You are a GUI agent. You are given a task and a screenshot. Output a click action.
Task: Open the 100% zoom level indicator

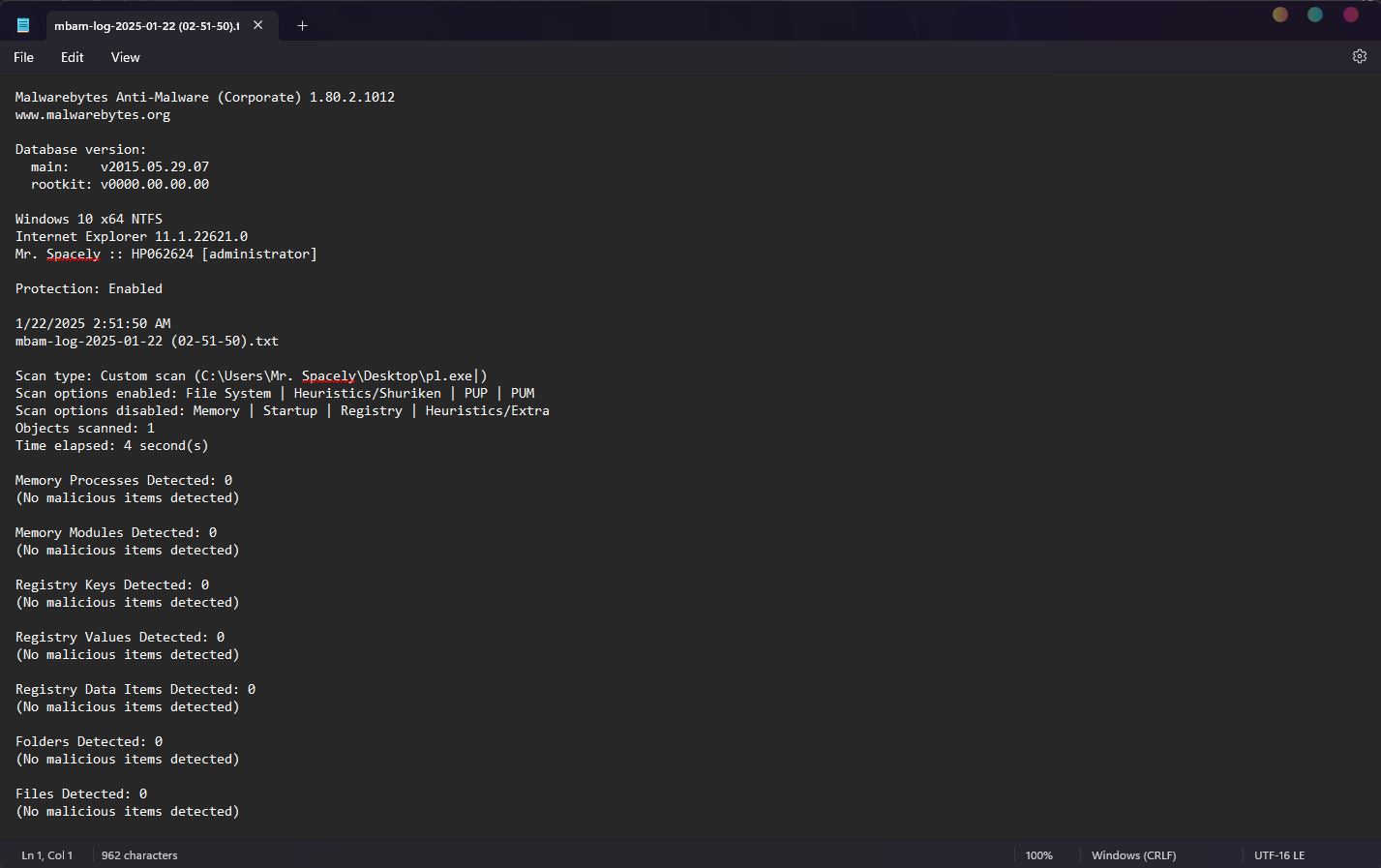1039,855
